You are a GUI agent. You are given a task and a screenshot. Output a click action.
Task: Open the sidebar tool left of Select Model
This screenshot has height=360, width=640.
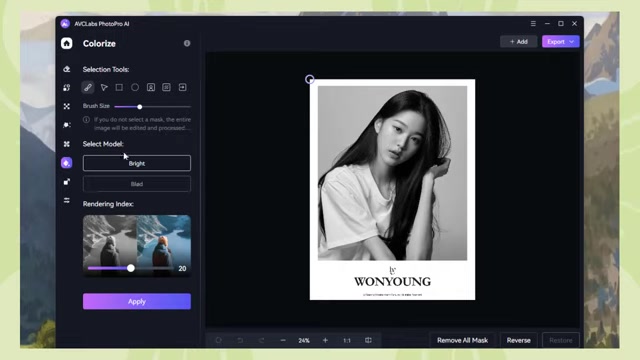pyautogui.click(x=67, y=144)
